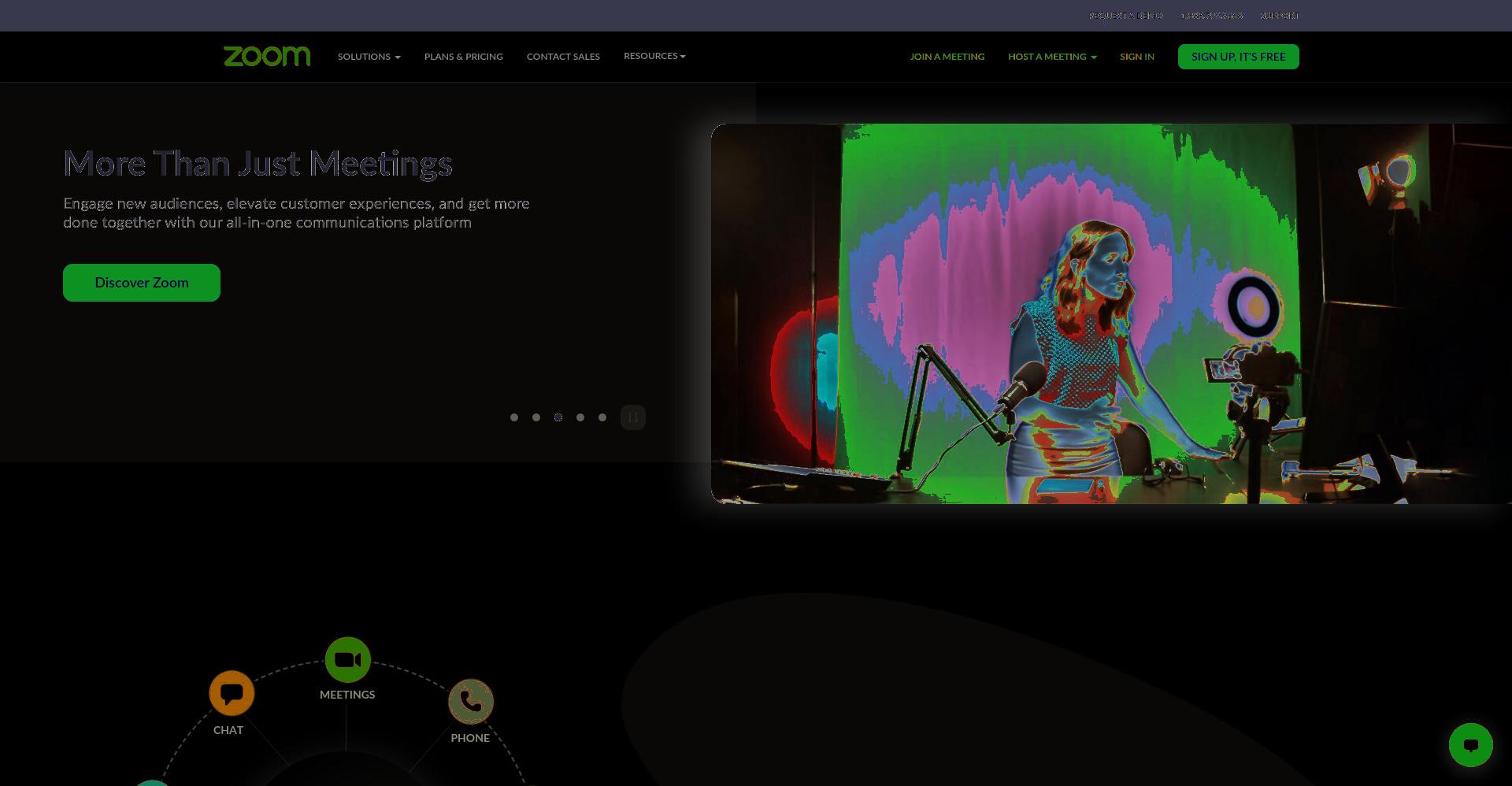Click the Support link in top bar

1280,16
